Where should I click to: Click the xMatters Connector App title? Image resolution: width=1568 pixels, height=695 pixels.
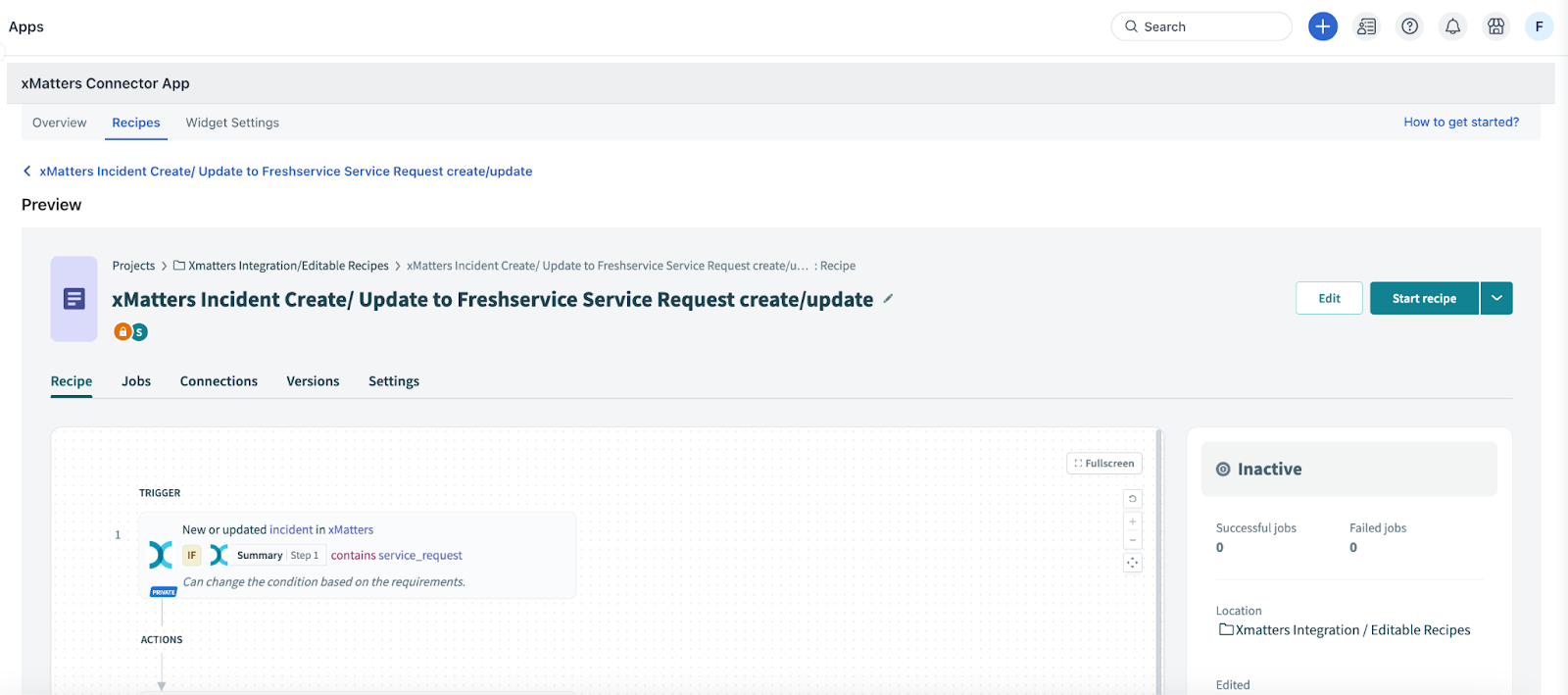106,83
